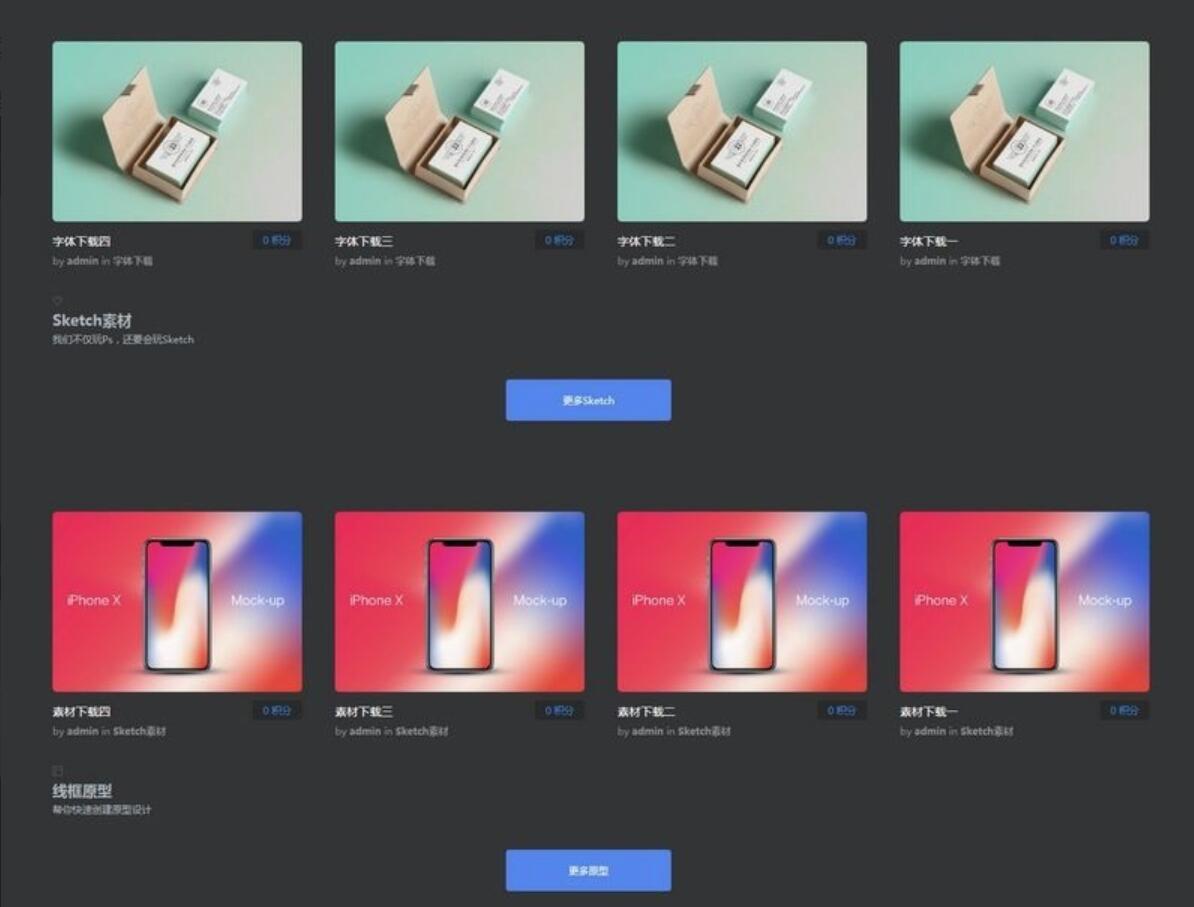Click the 0 积分 badge for 字体下载一

pos(1124,240)
